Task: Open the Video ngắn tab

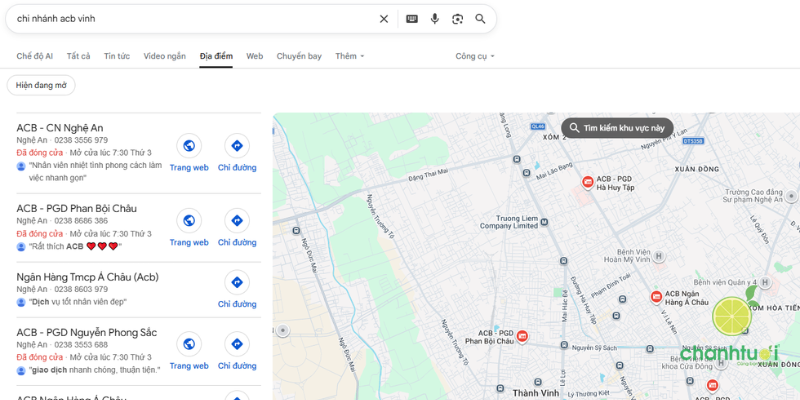Action: [164, 56]
